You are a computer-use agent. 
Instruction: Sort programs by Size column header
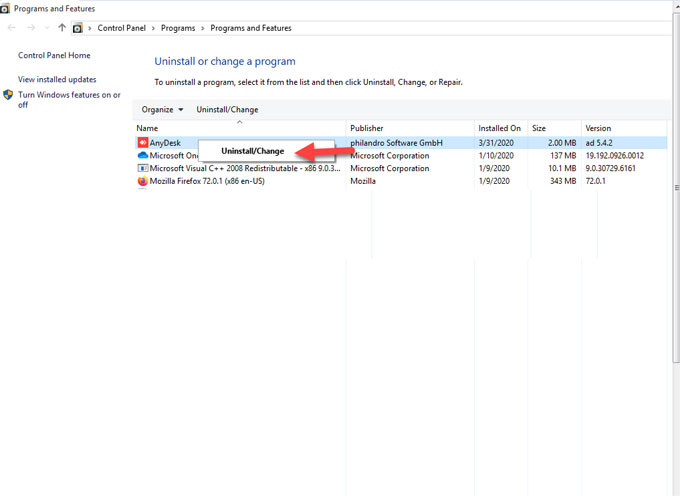(x=539, y=128)
